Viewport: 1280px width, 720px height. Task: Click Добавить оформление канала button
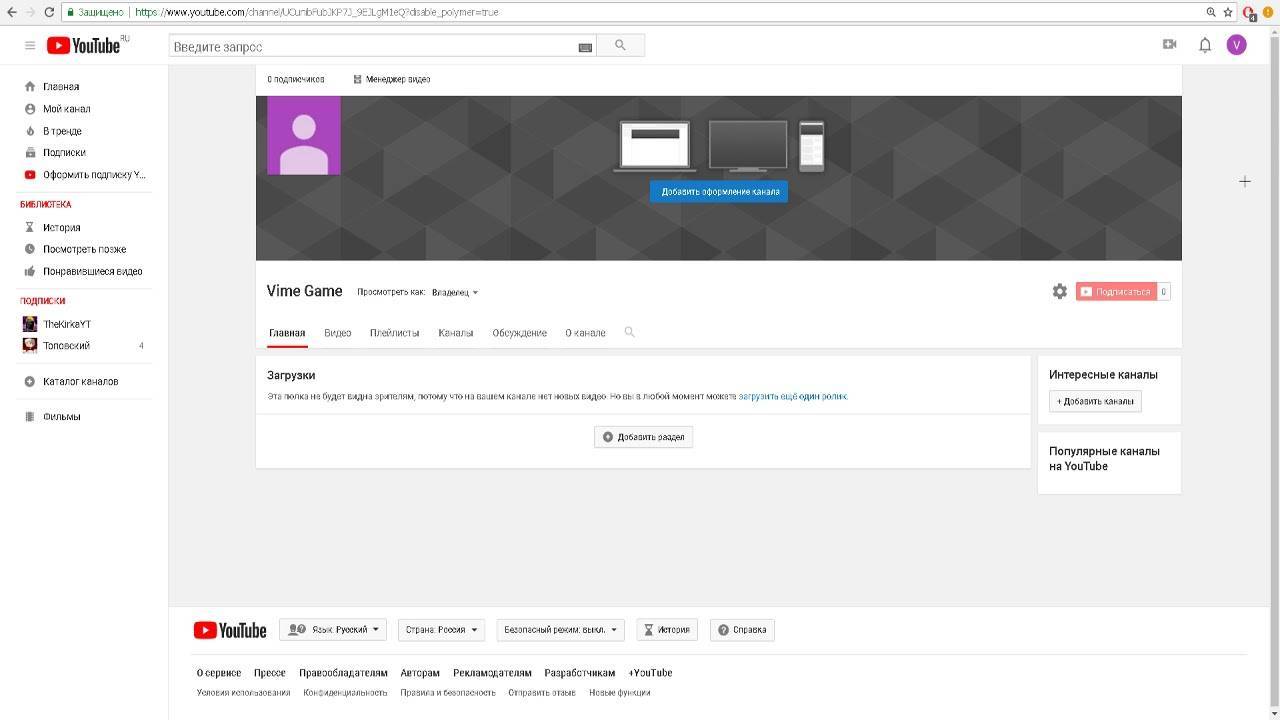coord(719,191)
